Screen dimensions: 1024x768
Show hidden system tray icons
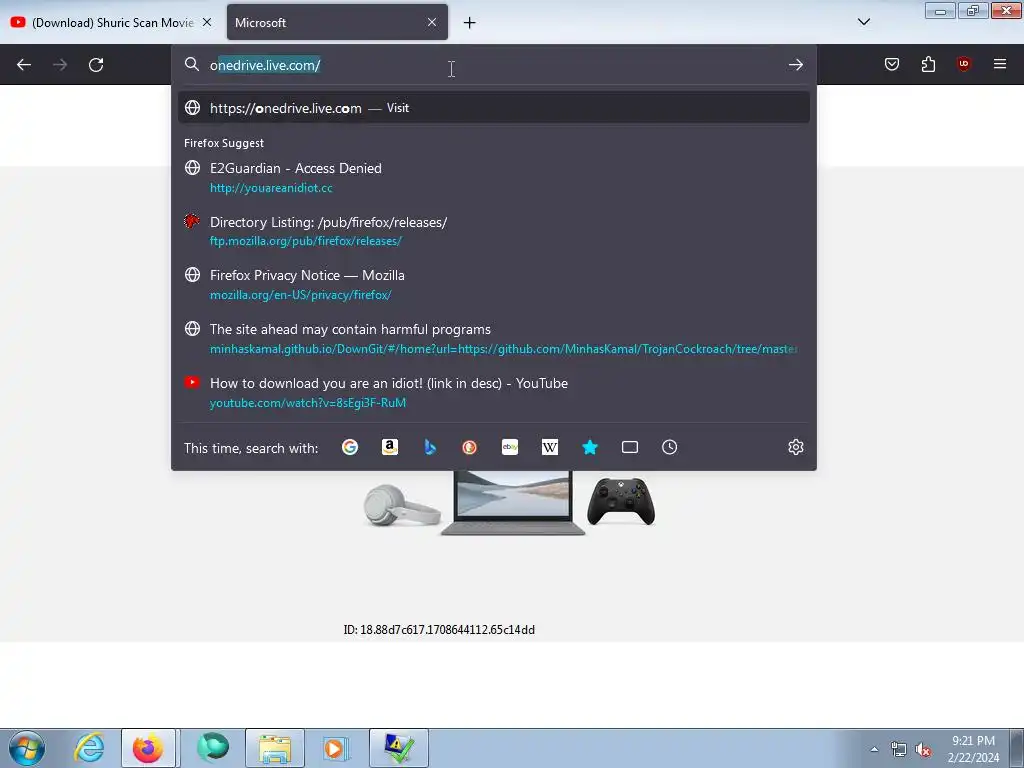(x=874, y=749)
